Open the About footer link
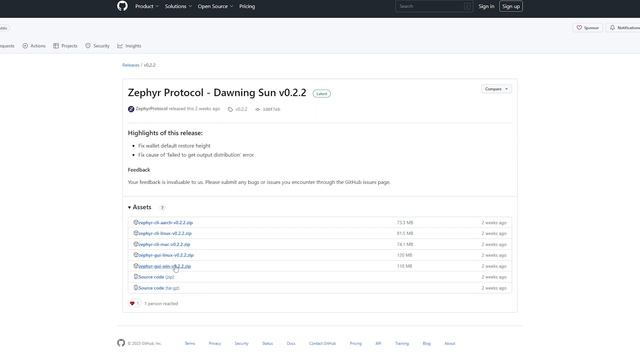Screen dimensions: 640x360 point(449,343)
